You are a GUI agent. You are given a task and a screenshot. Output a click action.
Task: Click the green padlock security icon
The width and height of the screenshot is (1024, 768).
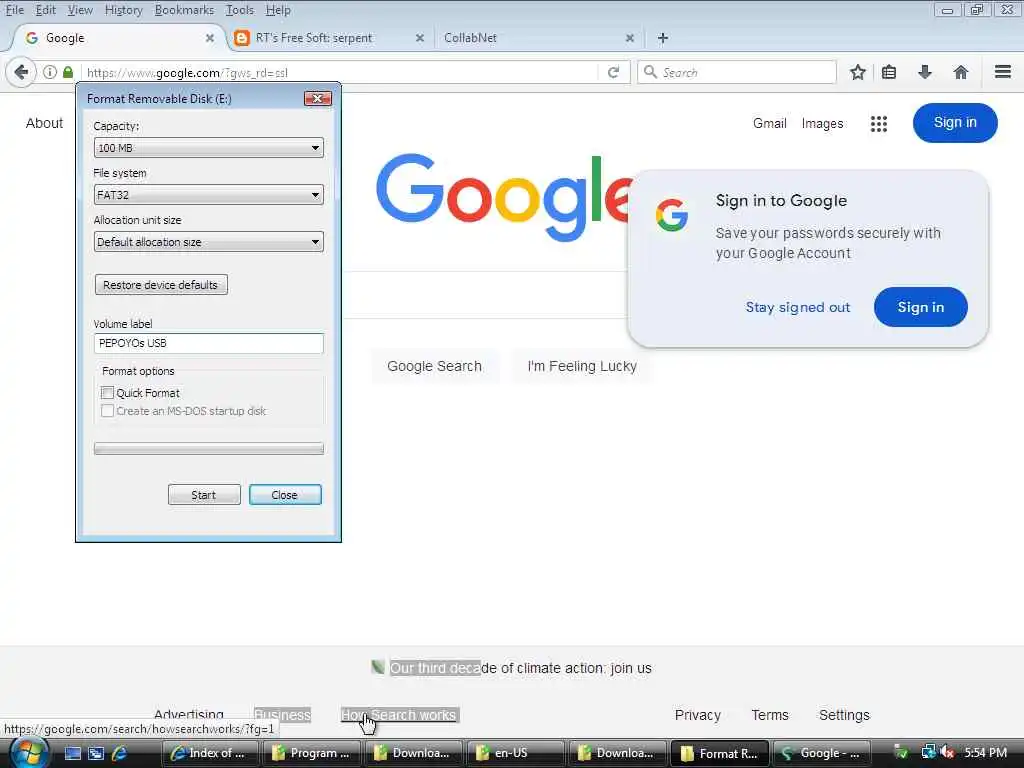pos(67,72)
